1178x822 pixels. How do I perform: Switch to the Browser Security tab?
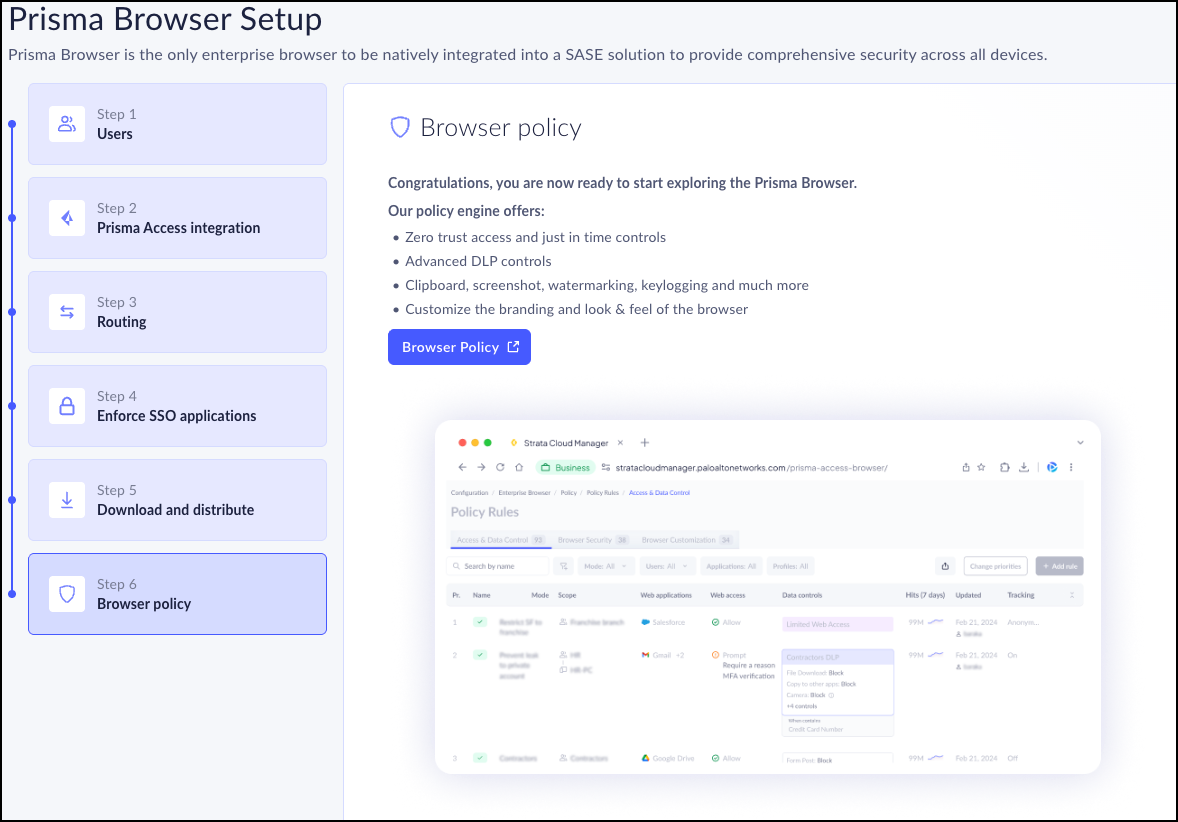592,540
